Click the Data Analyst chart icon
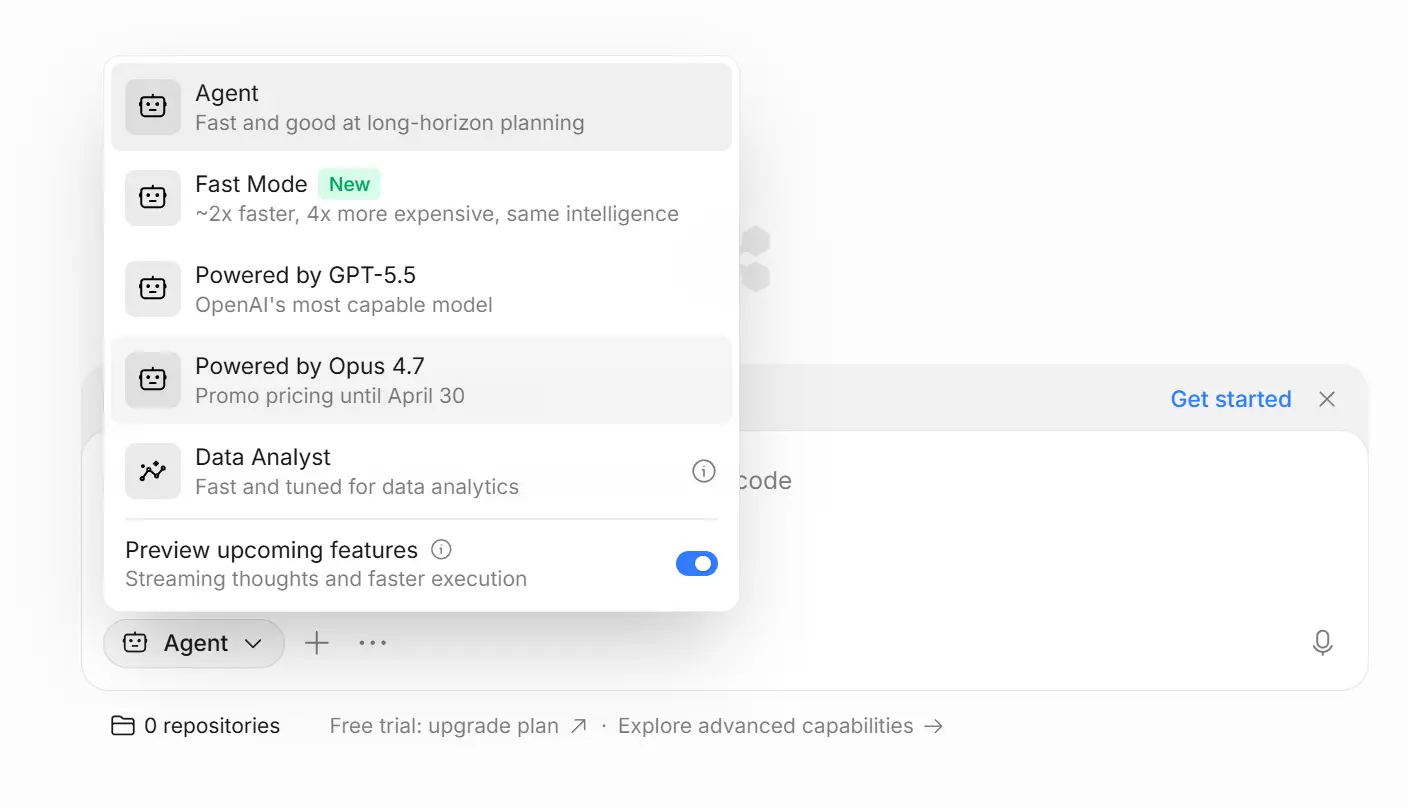 tap(153, 471)
